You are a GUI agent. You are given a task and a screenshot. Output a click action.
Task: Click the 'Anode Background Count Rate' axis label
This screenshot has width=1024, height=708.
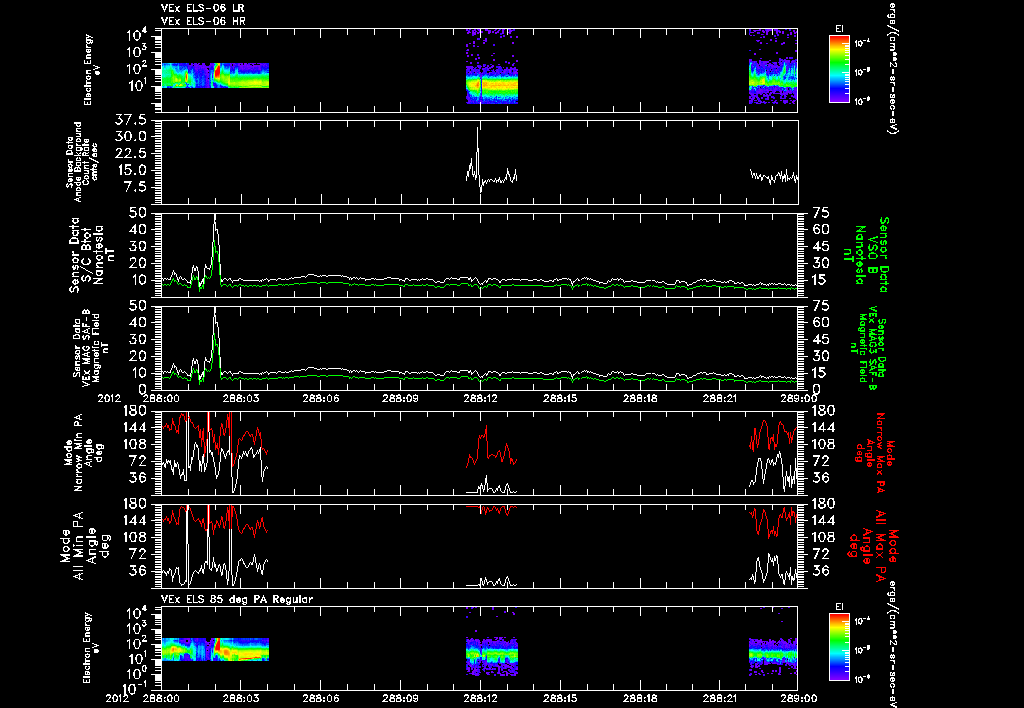pyautogui.click(x=82, y=162)
